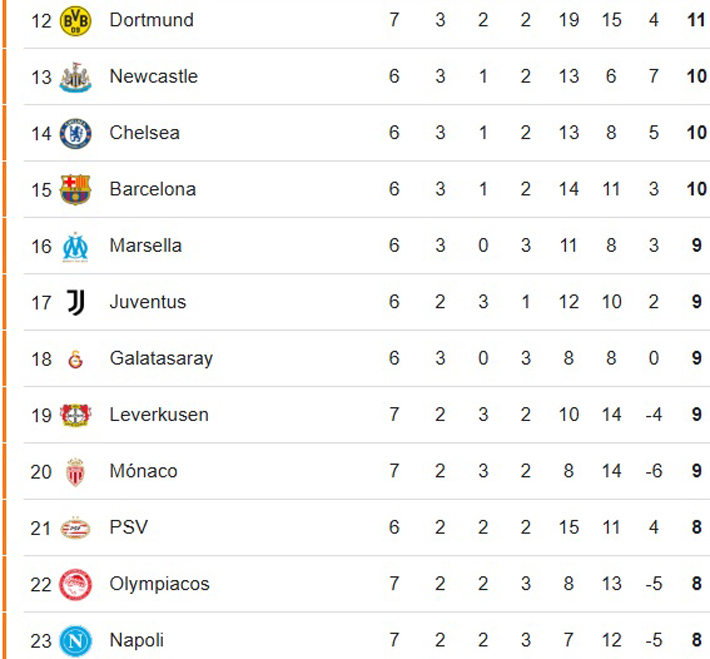Click the Barcelona club crest
This screenshot has width=710, height=659.
point(75,189)
